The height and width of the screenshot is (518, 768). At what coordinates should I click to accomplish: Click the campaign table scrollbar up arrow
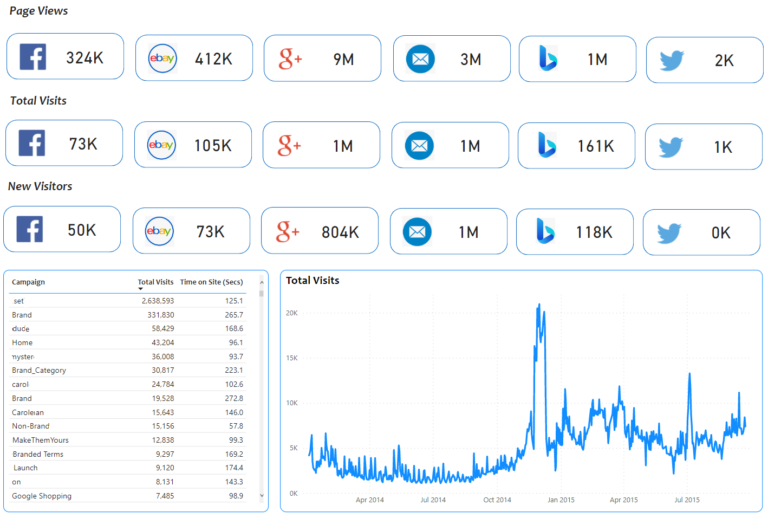tap(262, 283)
